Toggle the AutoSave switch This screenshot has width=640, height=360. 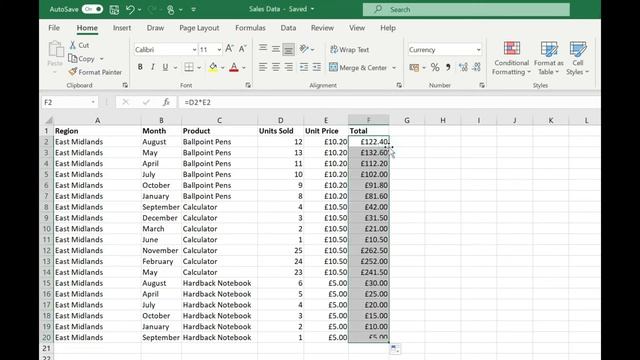pyautogui.click(x=92, y=9)
